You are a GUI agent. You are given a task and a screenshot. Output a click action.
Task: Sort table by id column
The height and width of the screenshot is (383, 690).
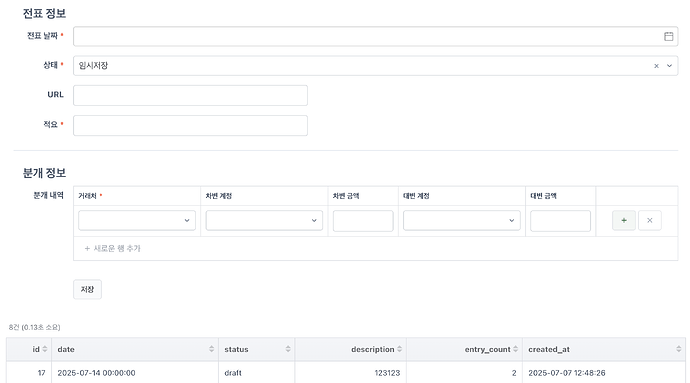click(44, 349)
